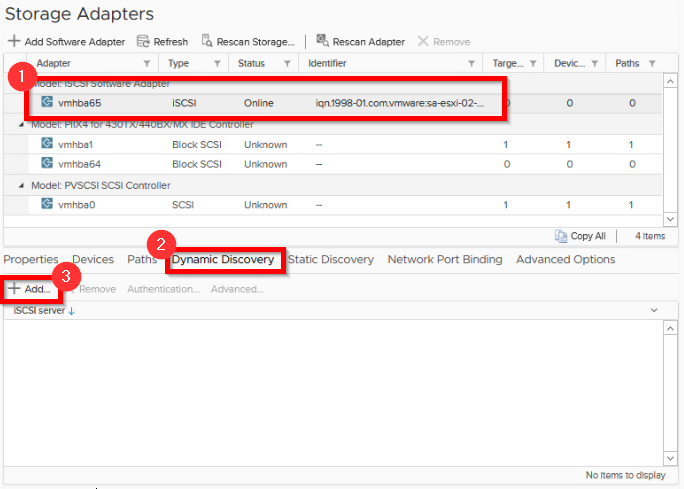Switch to the Advanced Options tab
The height and width of the screenshot is (489, 684).
click(566, 260)
